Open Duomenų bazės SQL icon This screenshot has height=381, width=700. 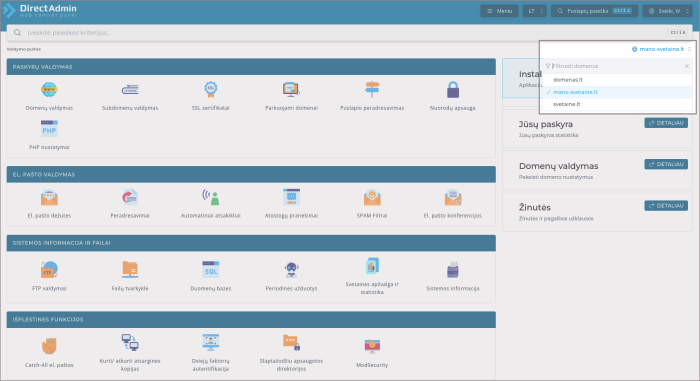pyautogui.click(x=211, y=270)
